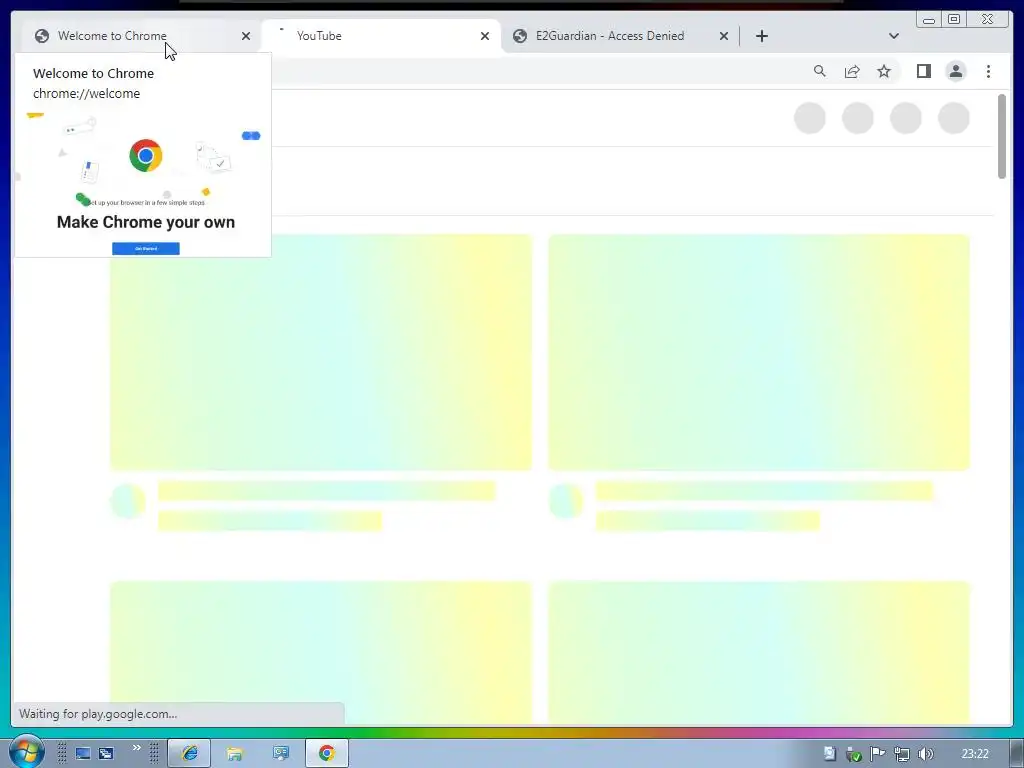Close the Welcome to Chrome tab
Viewport: 1024px width, 768px height.
point(246,36)
